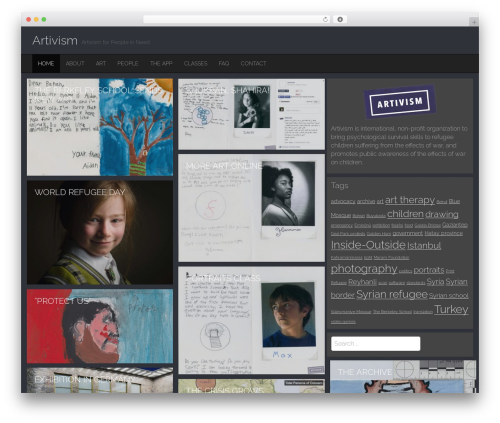
Task: Select the 'Syrian school' tag
Action: [x=449, y=296]
